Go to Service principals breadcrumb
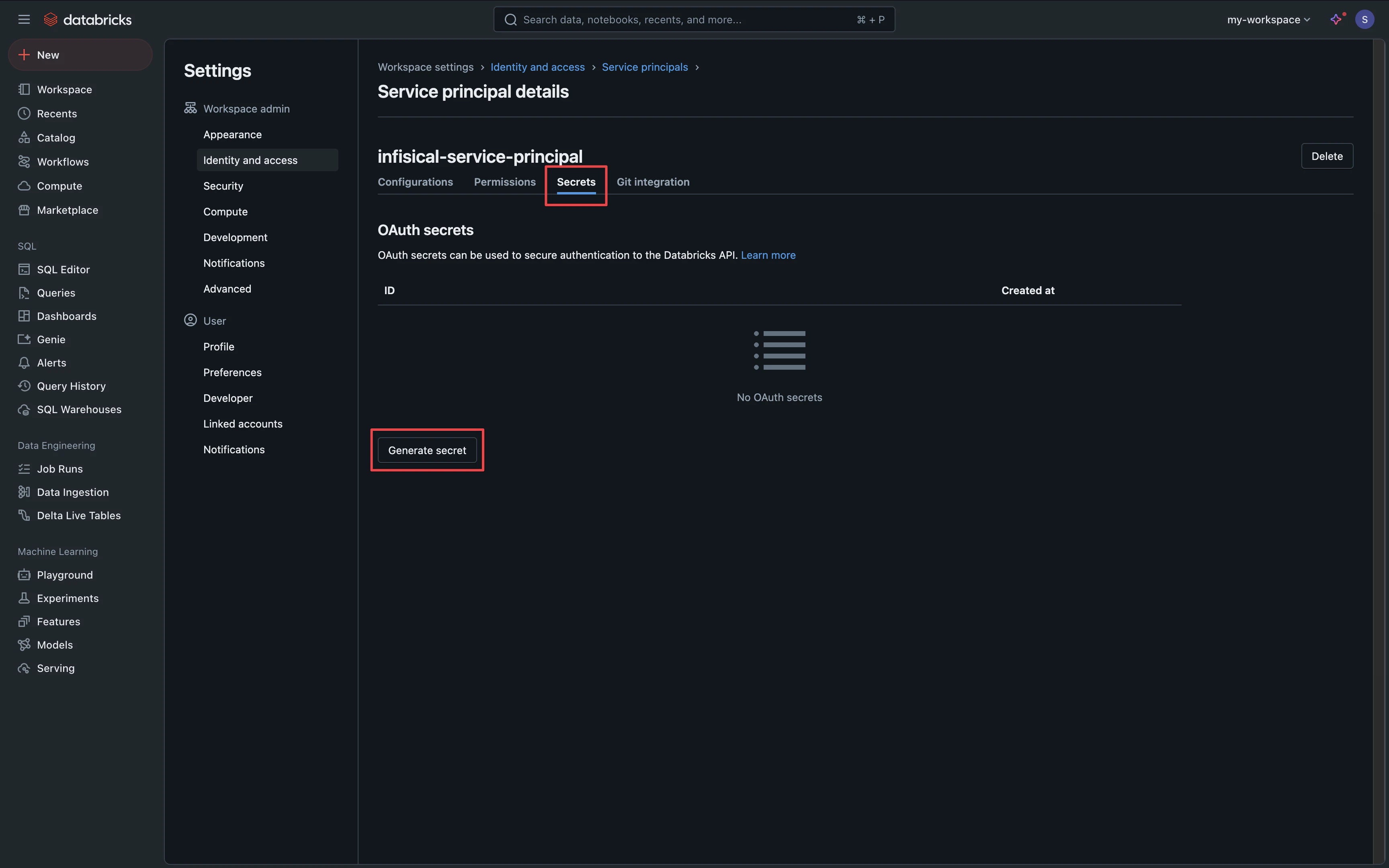 point(645,67)
